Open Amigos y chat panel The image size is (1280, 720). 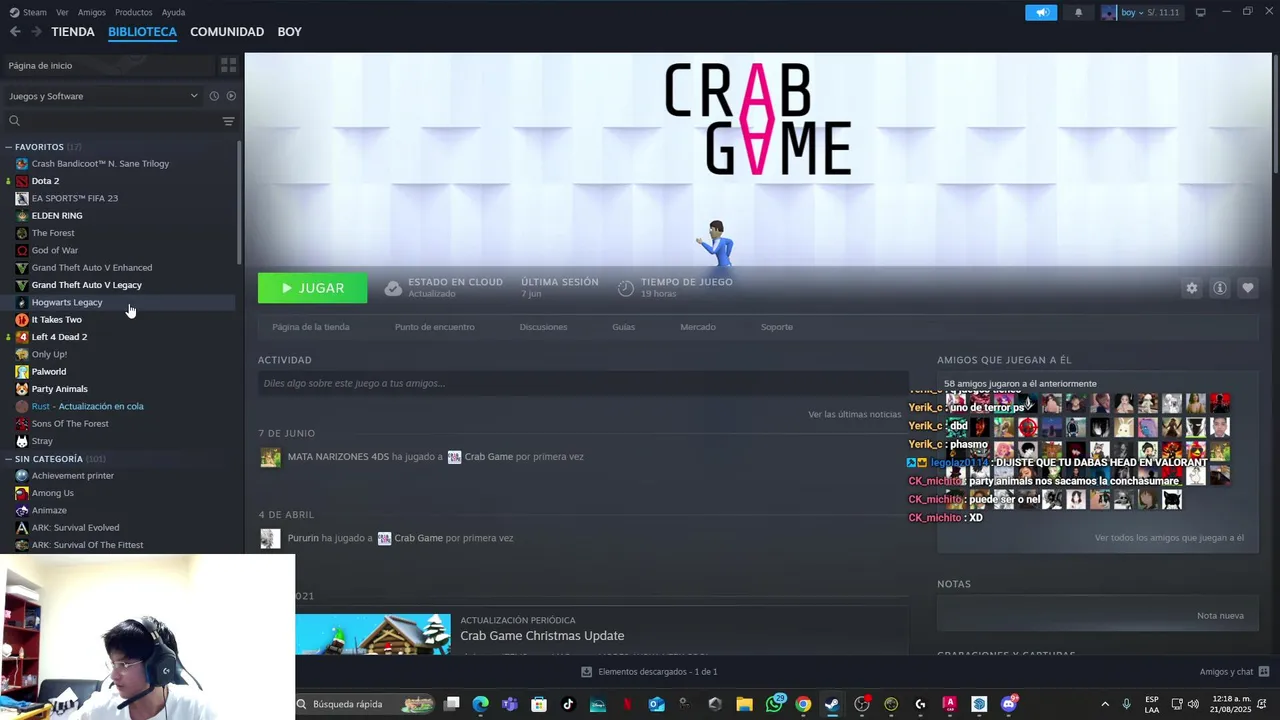1234,672
